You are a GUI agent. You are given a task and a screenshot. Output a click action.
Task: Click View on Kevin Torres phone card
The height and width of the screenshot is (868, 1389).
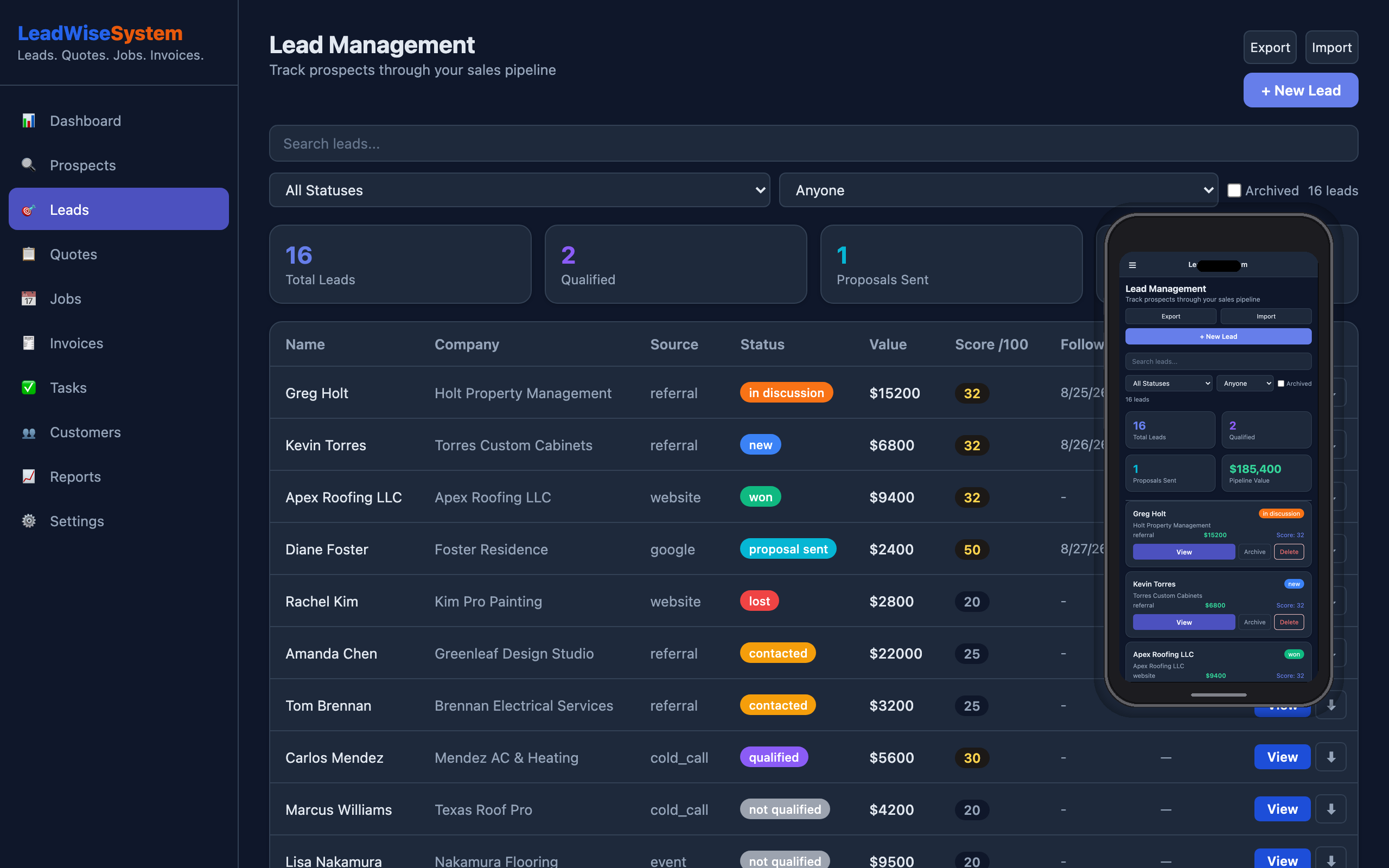1183,622
